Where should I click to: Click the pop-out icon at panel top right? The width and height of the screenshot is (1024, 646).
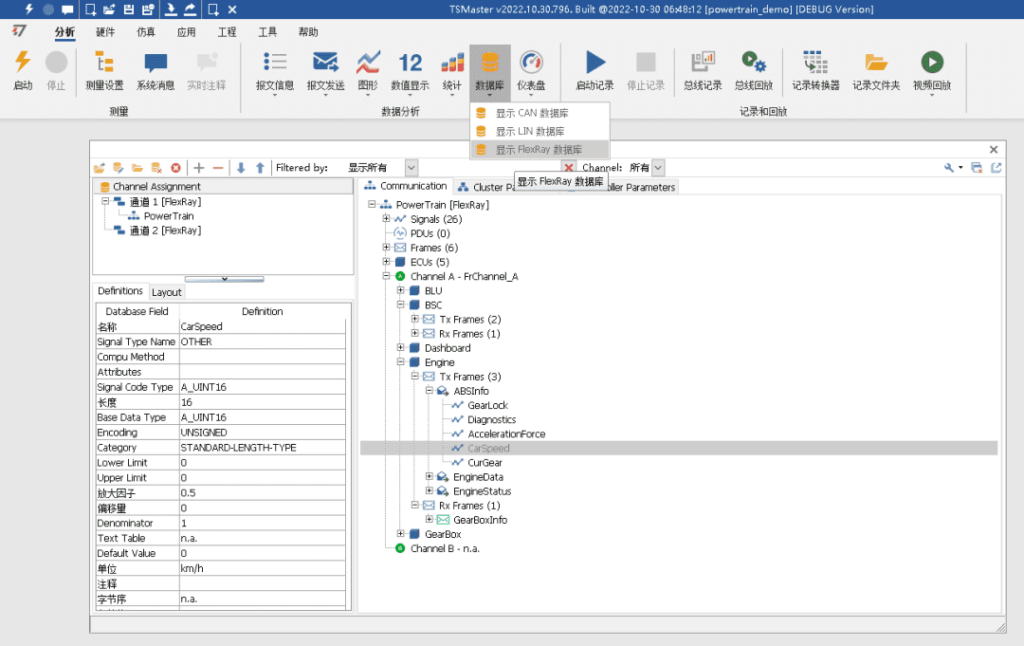click(x=996, y=168)
